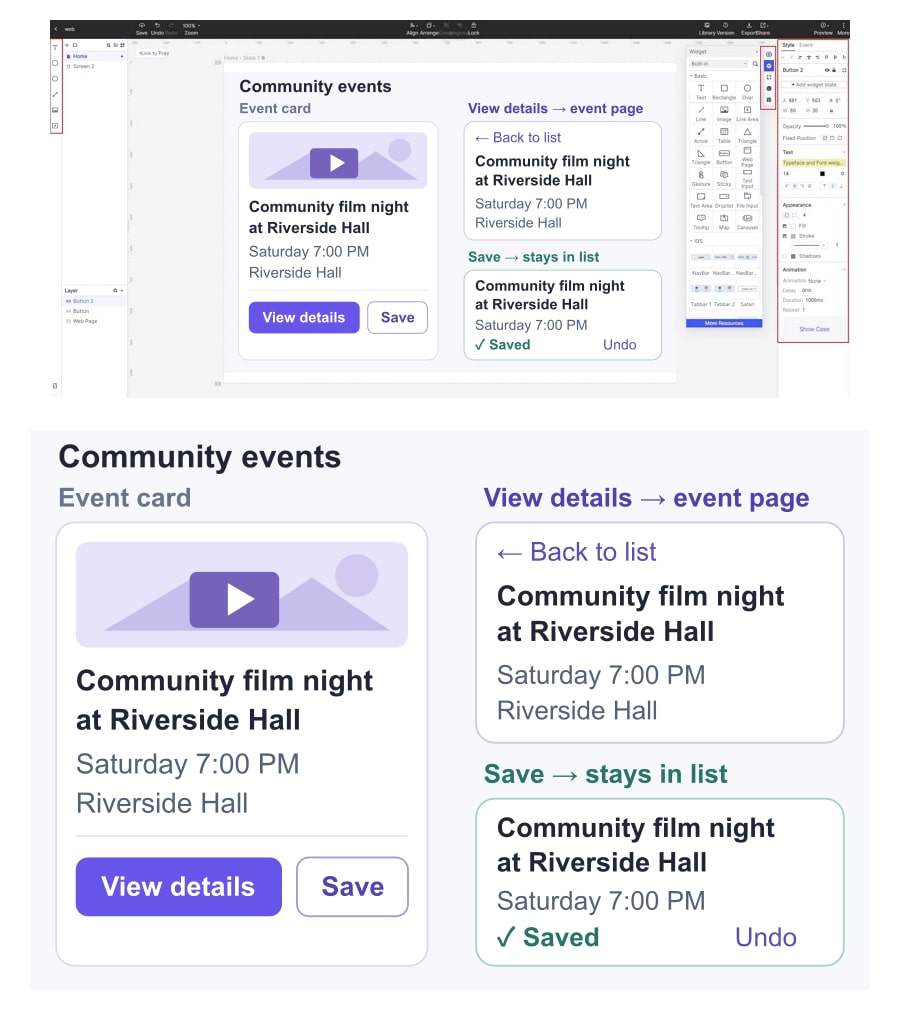Viewport: 900px width, 1020px height.
Task: Select the Oval tool in the left quick toolbar
Action: point(55,79)
